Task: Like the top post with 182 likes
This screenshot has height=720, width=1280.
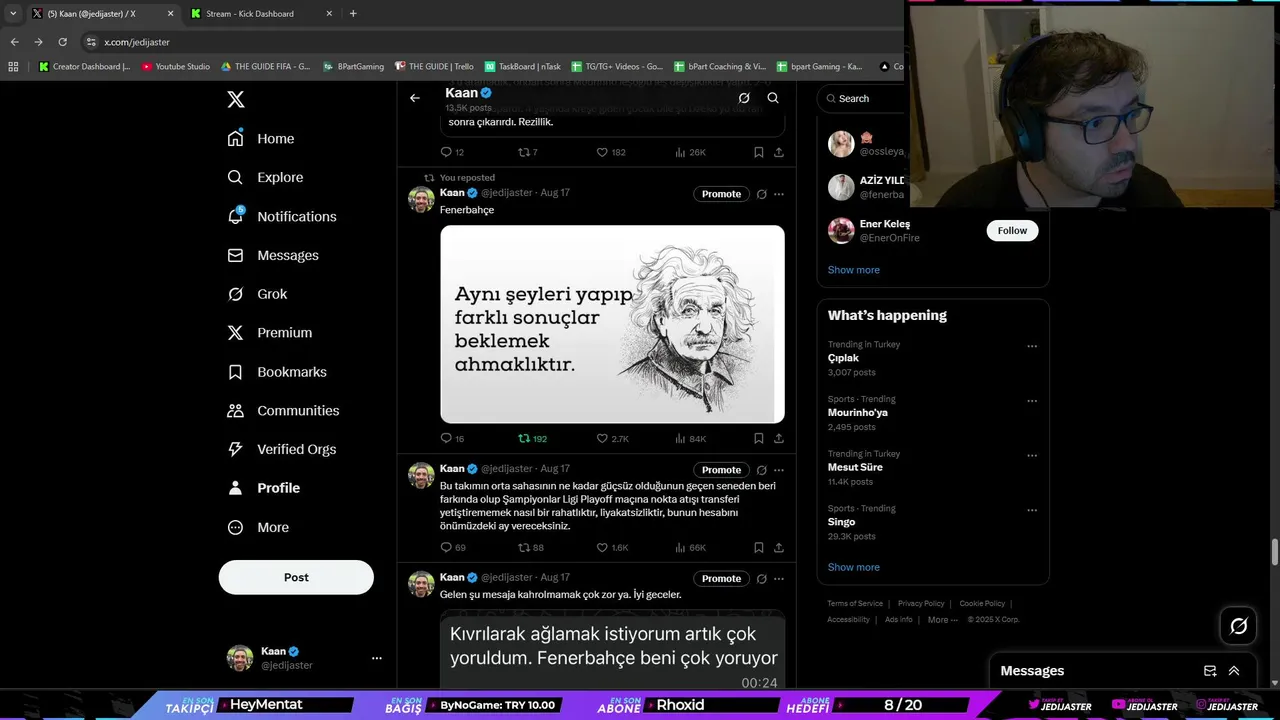Action: [611, 153]
